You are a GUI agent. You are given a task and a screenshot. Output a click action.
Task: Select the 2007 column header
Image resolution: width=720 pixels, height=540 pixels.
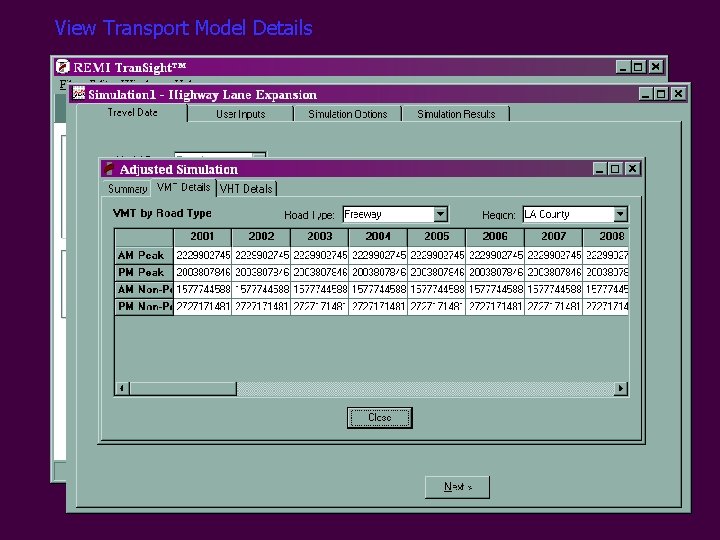[553, 236]
